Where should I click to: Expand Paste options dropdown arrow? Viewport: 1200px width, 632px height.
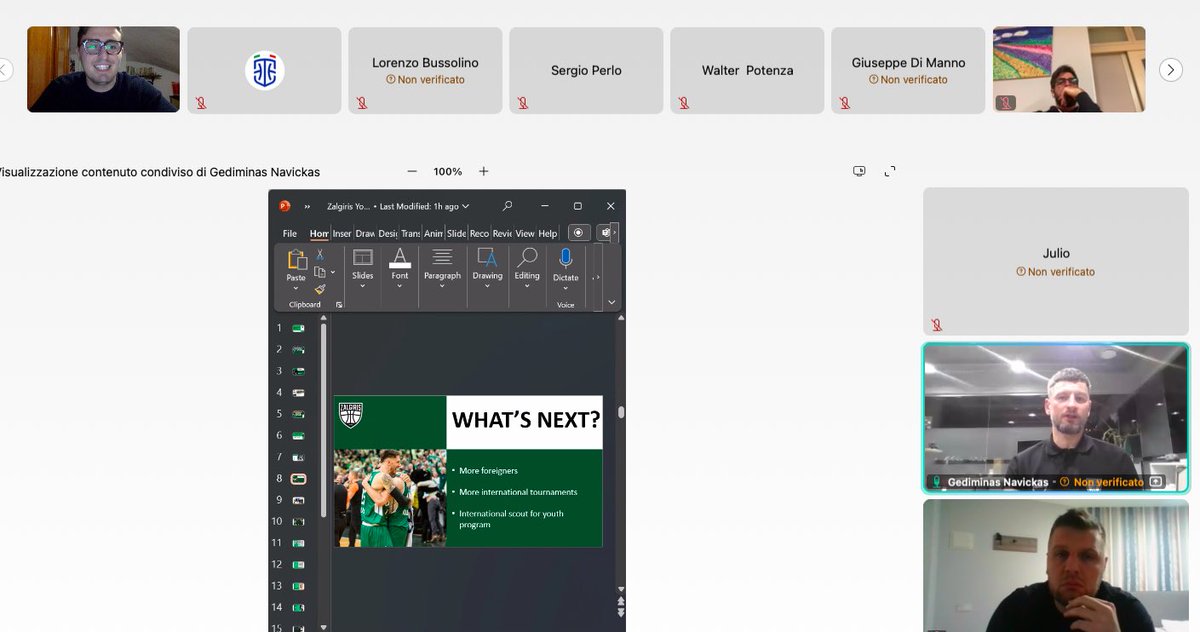tap(296, 289)
